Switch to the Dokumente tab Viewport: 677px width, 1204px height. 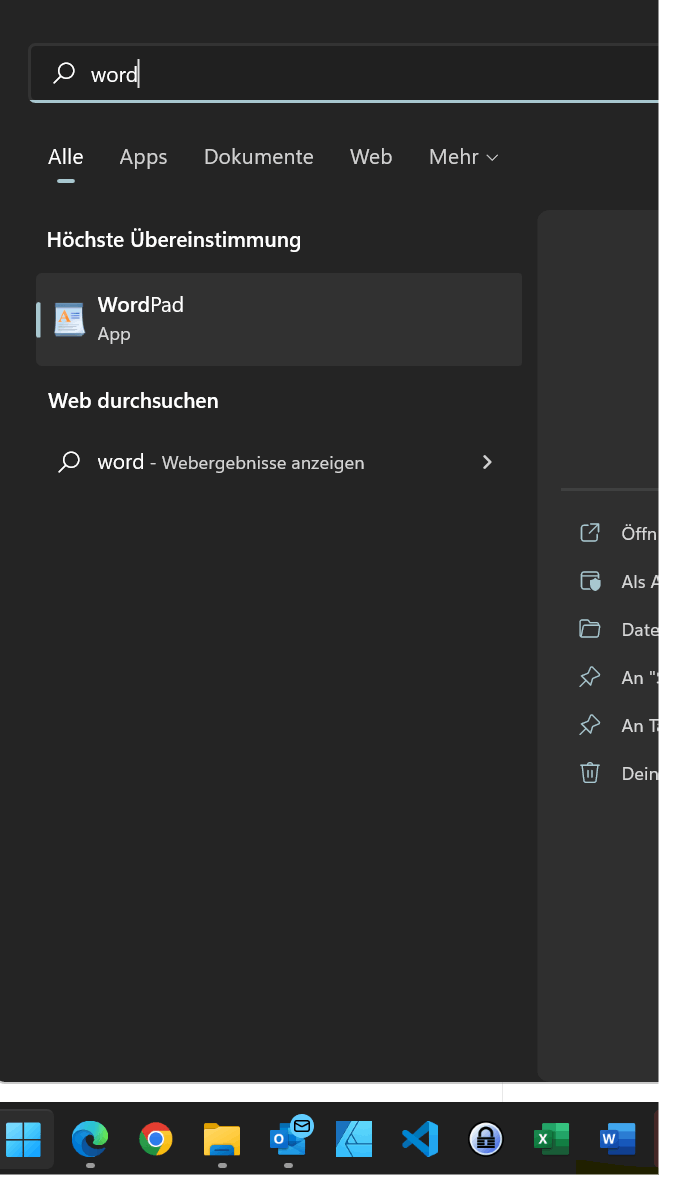pyautogui.click(x=259, y=157)
